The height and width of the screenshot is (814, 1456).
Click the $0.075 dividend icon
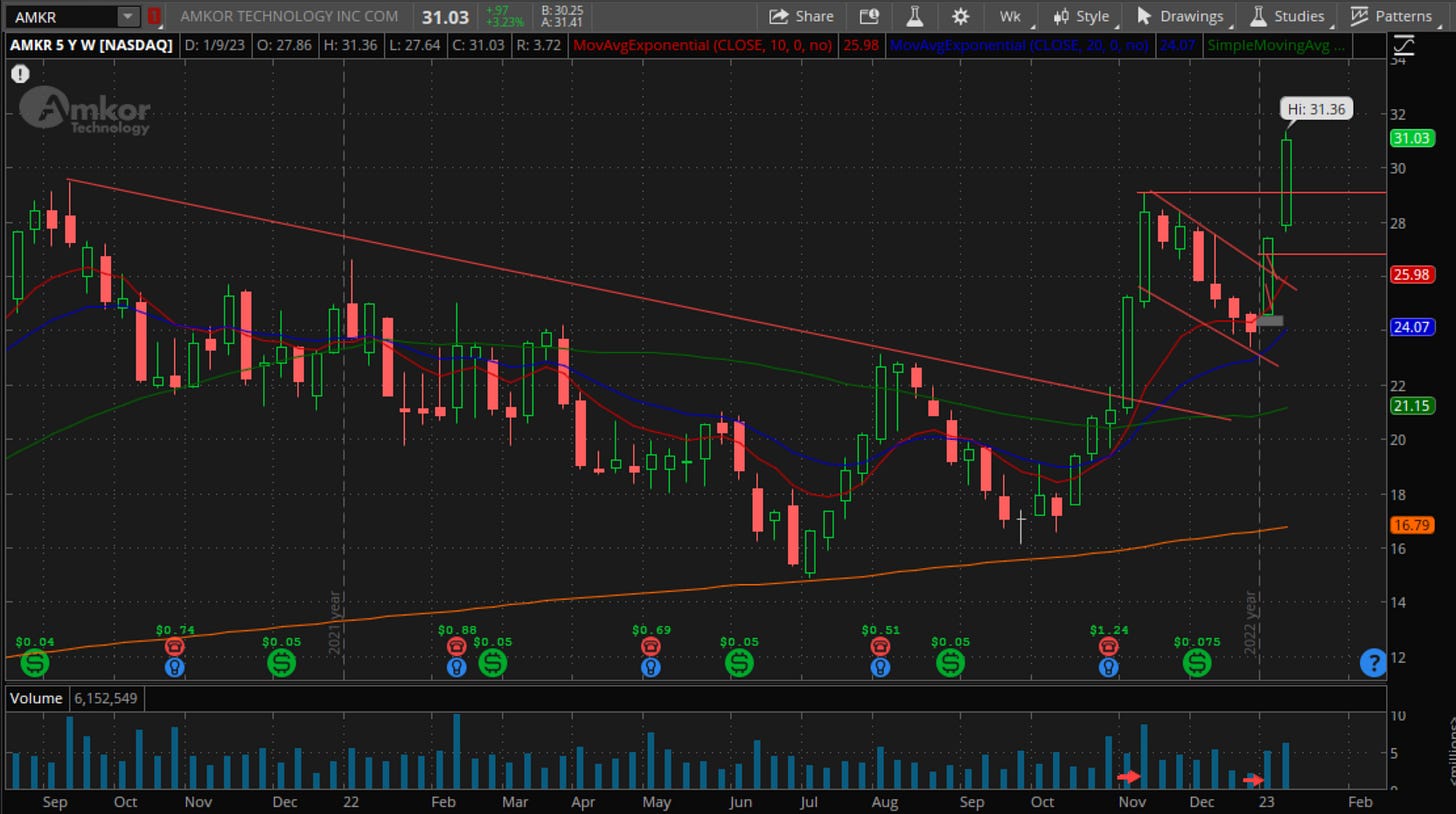[1196, 662]
